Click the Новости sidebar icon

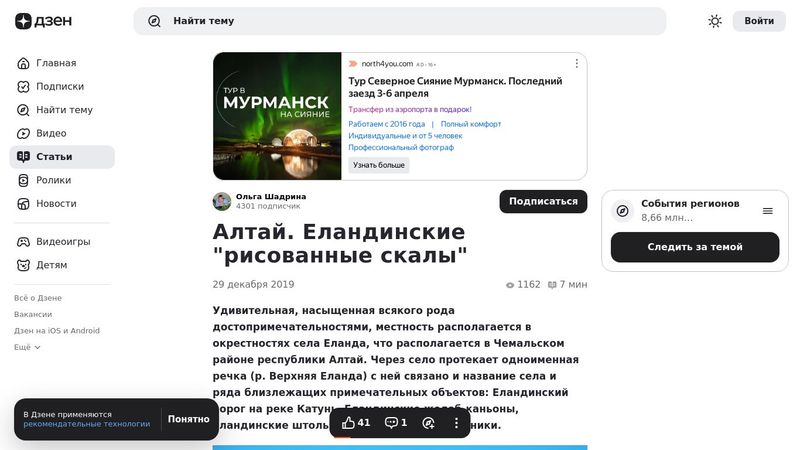24,203
